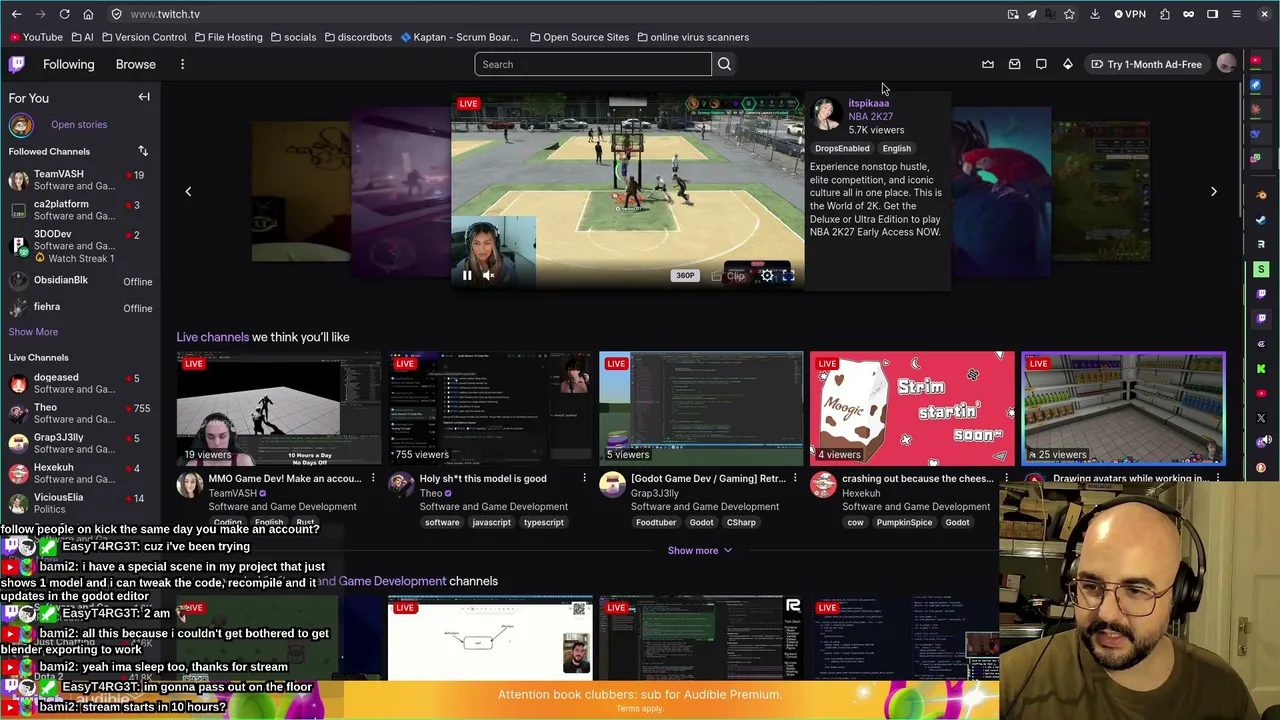Screen dimensions: 1280x720
Task: Search Twitch with the magnifier button
Action: click(724, 64)
